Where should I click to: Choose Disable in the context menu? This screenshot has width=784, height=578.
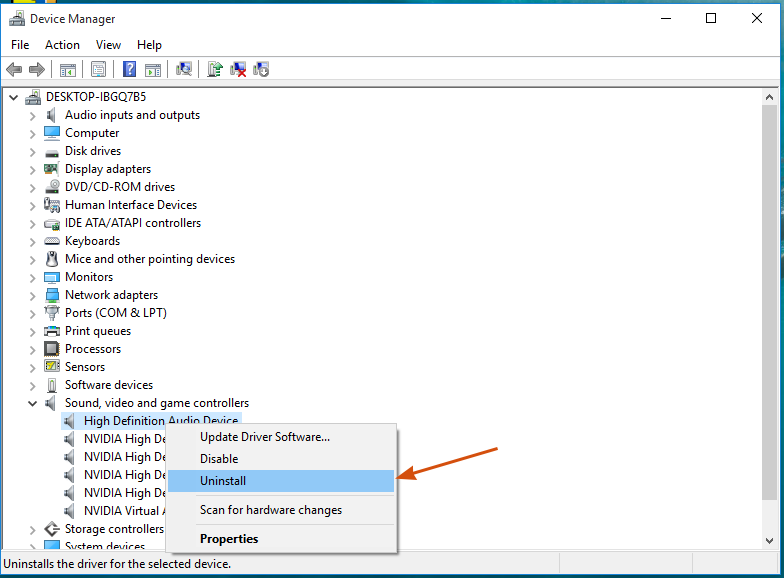click(281, 459)
